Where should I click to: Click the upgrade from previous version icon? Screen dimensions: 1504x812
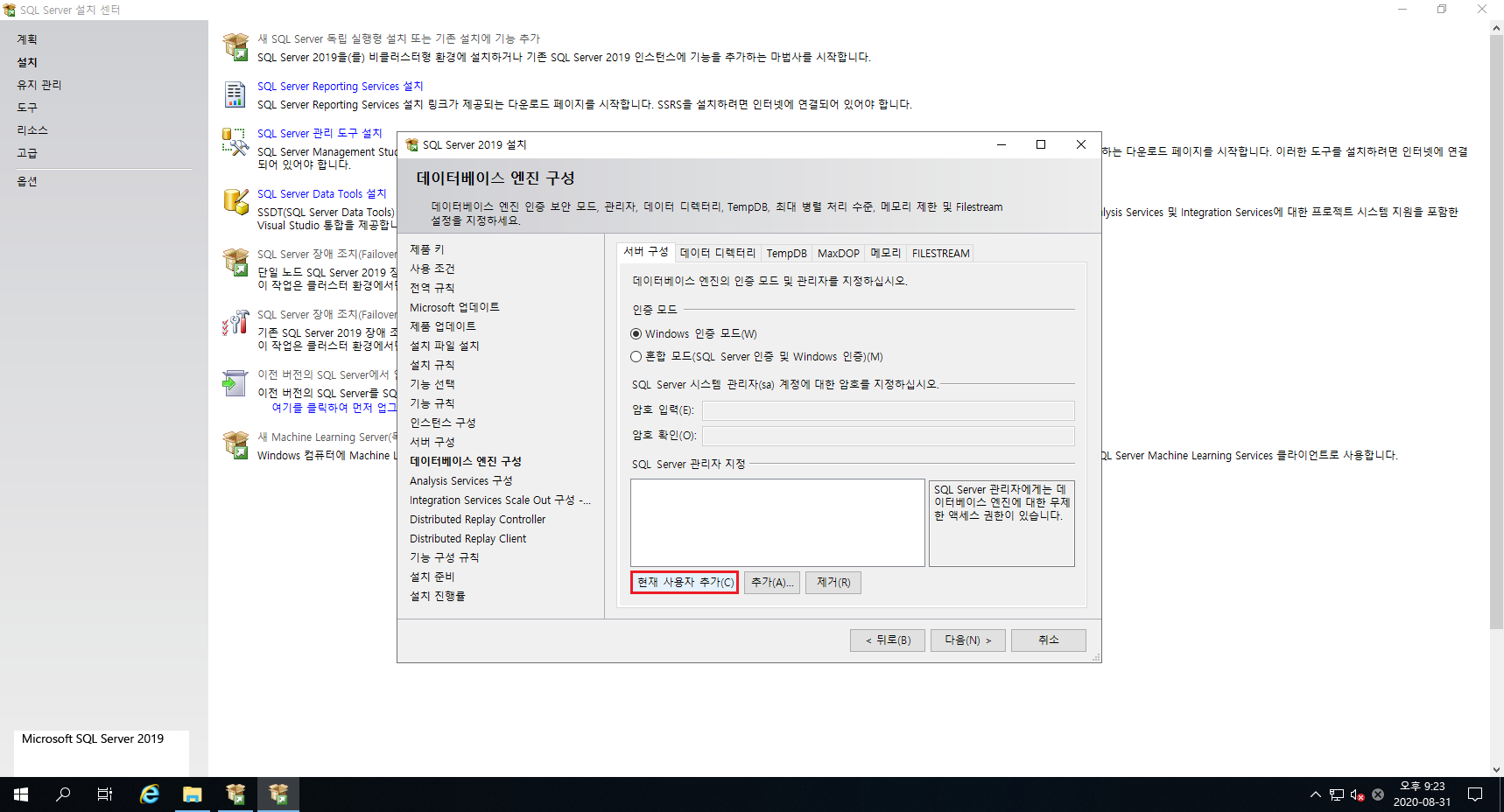click(235, 382)
